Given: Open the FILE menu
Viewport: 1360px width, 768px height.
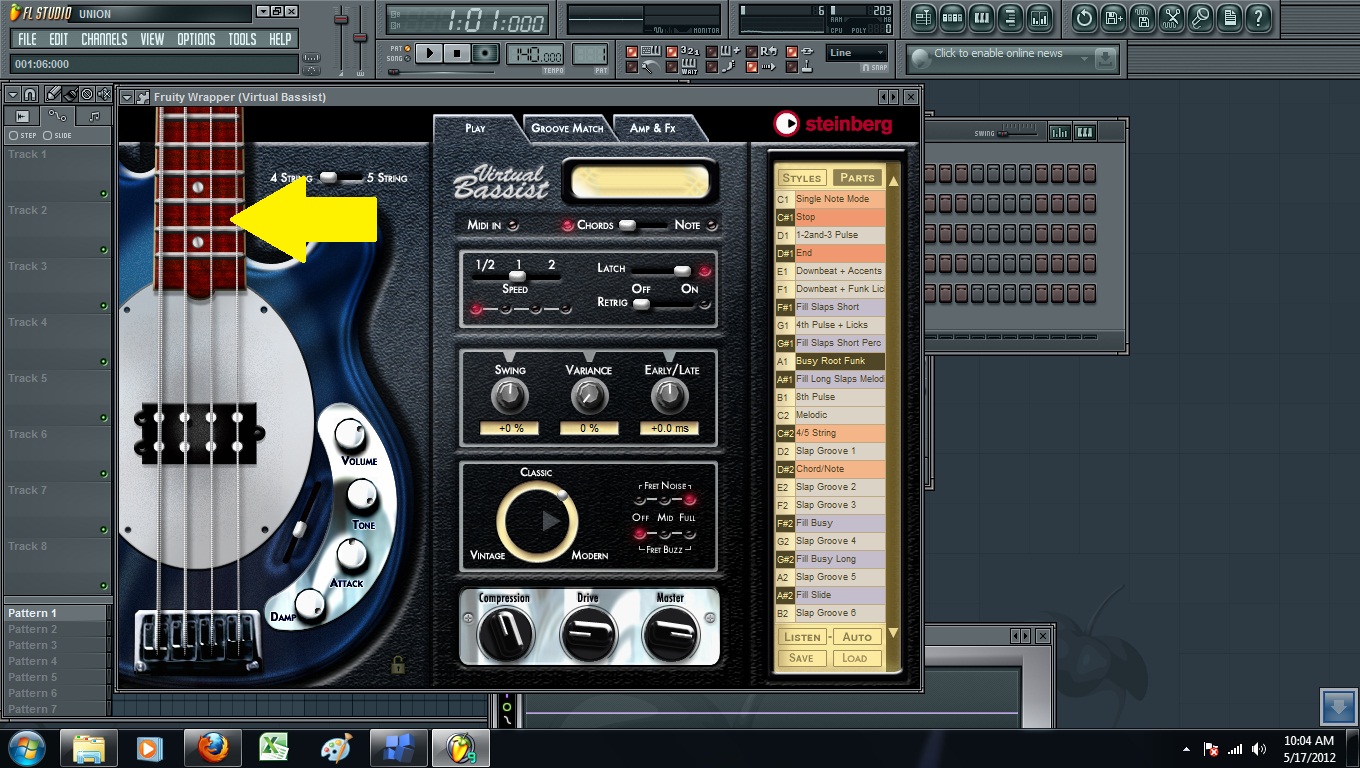Looking at the screenshot, I should (27, 39).
